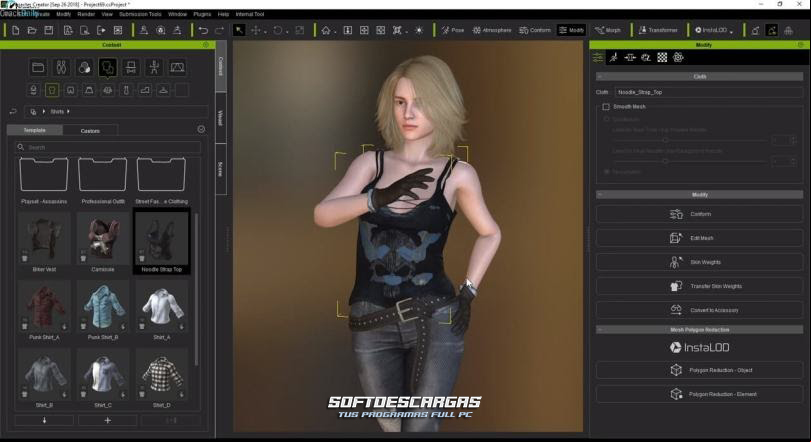Screen dimensions: 811x442
Task: Click the content list vertical scrollbar
Action: [197, 289]
